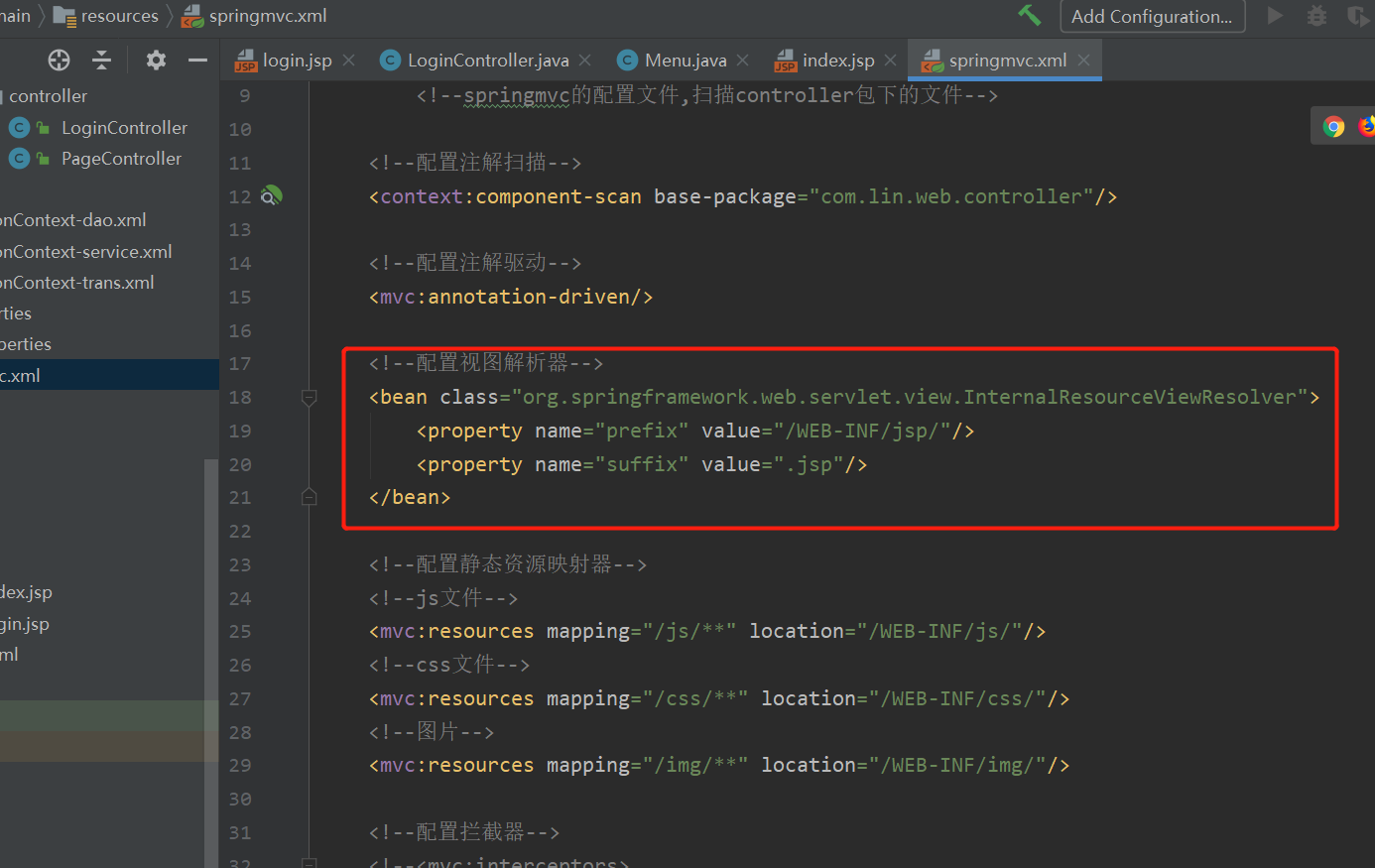1375x868 pixels.
Task: Hide the project tool window
Action: tap(197, 60)
